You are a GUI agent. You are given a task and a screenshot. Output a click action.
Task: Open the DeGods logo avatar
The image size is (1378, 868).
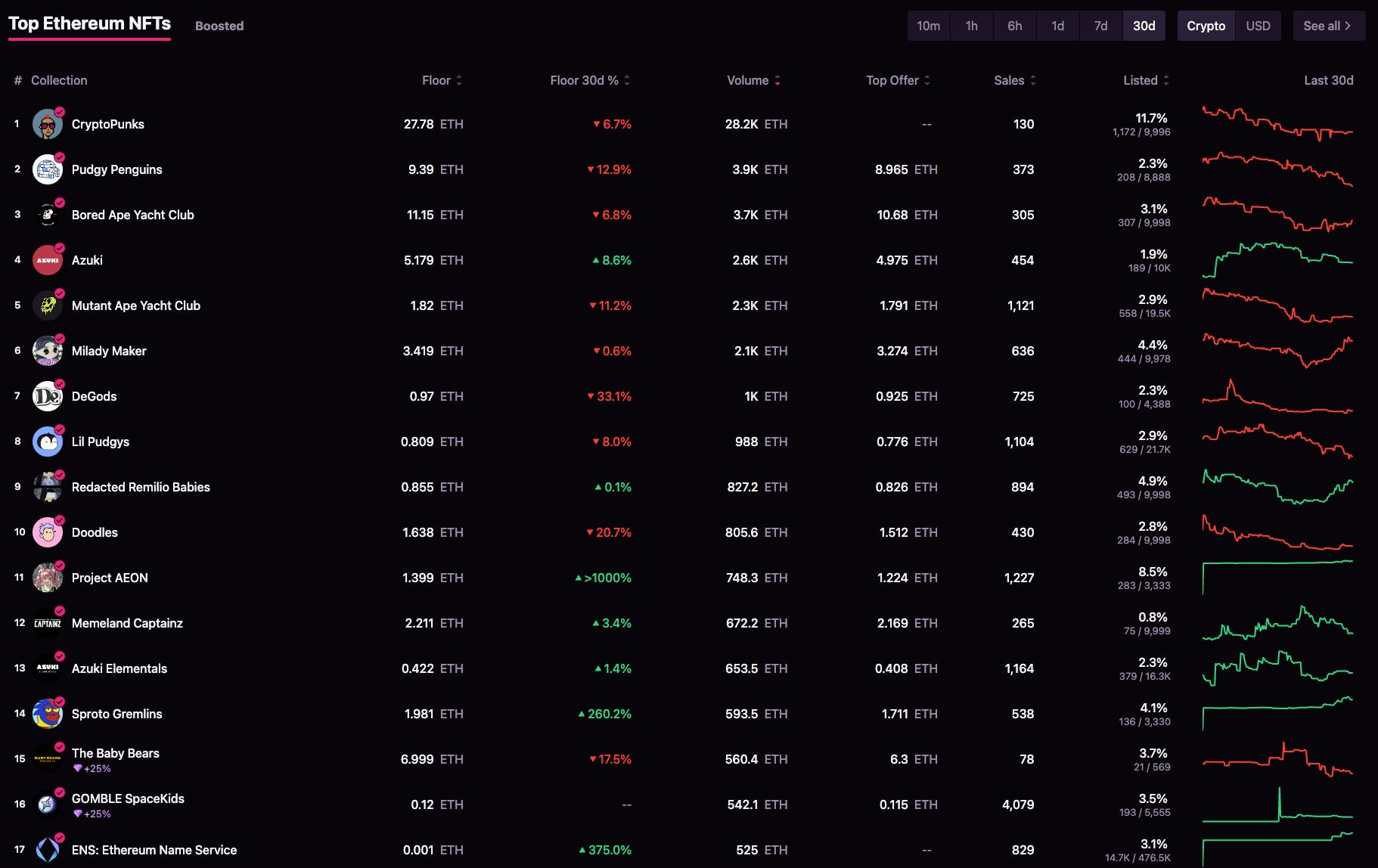pyautogui.click(x=48, y=396)
